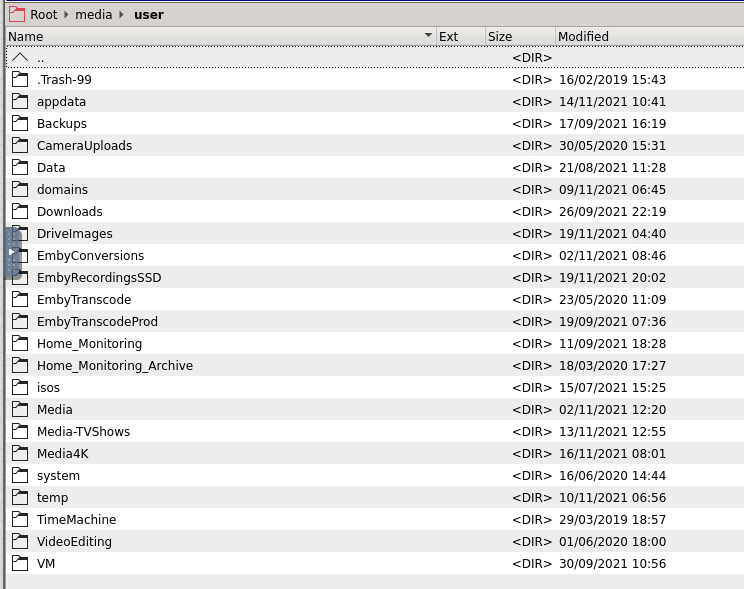This screenshot has width=744, height=589.
Task: Select the domains folder name
Action: [62, 189]
